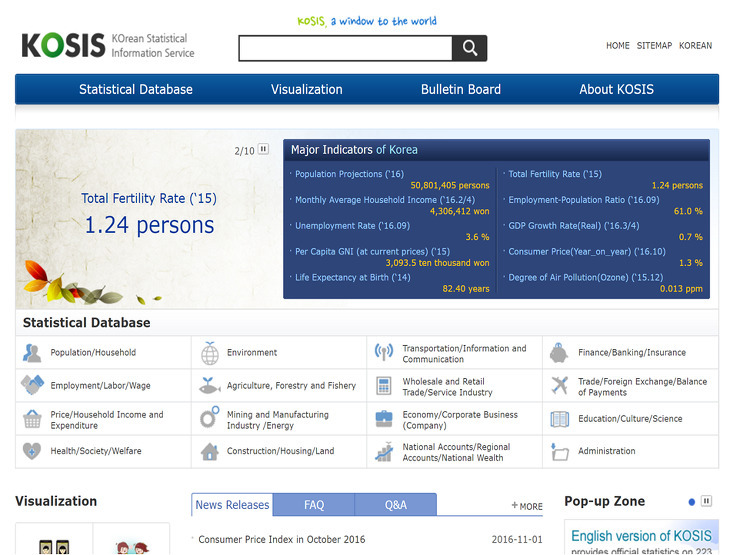
Task: Pause the indicator banner slideshow
Action: point(263,149)
